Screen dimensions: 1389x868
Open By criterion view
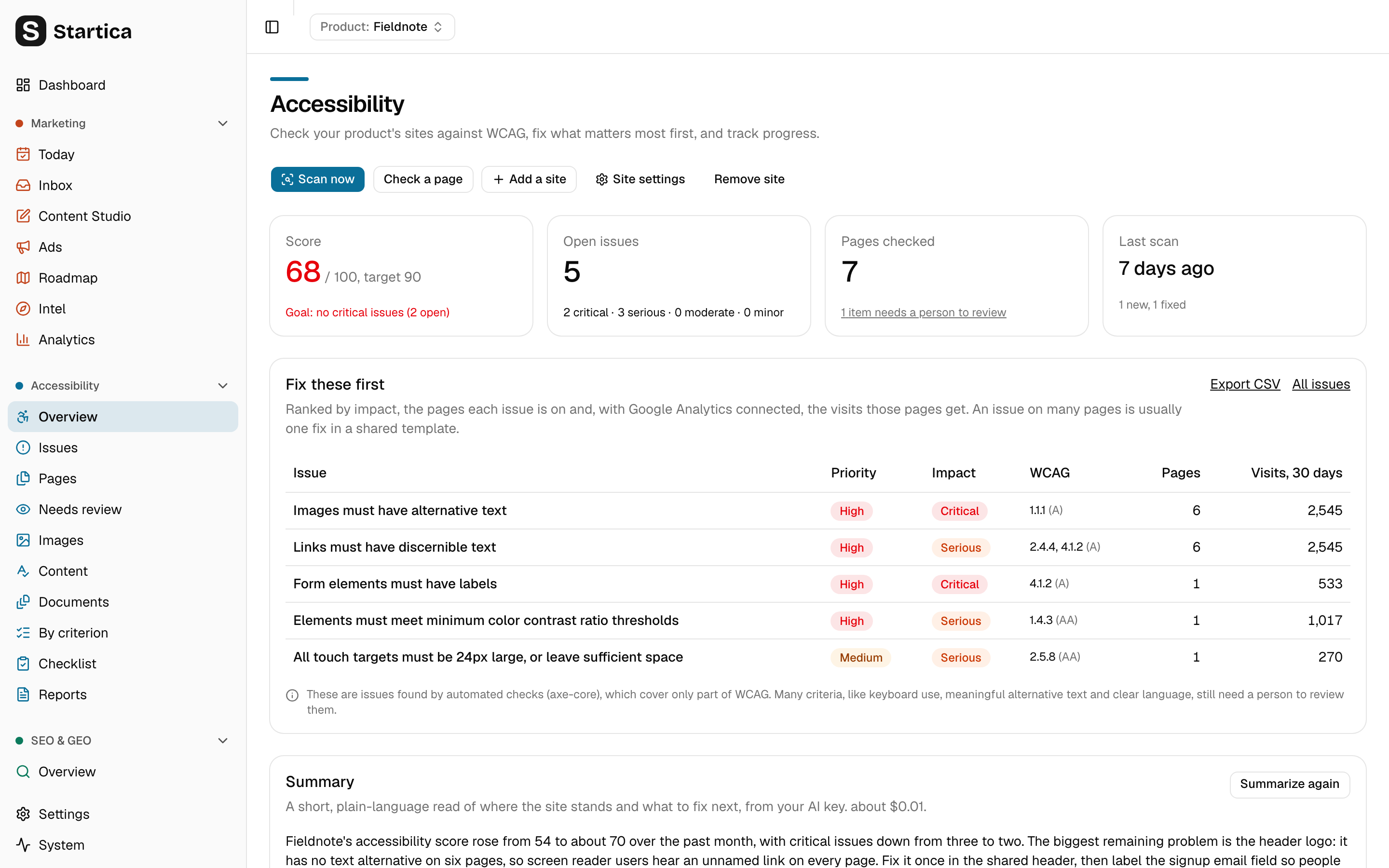[123, 633]
